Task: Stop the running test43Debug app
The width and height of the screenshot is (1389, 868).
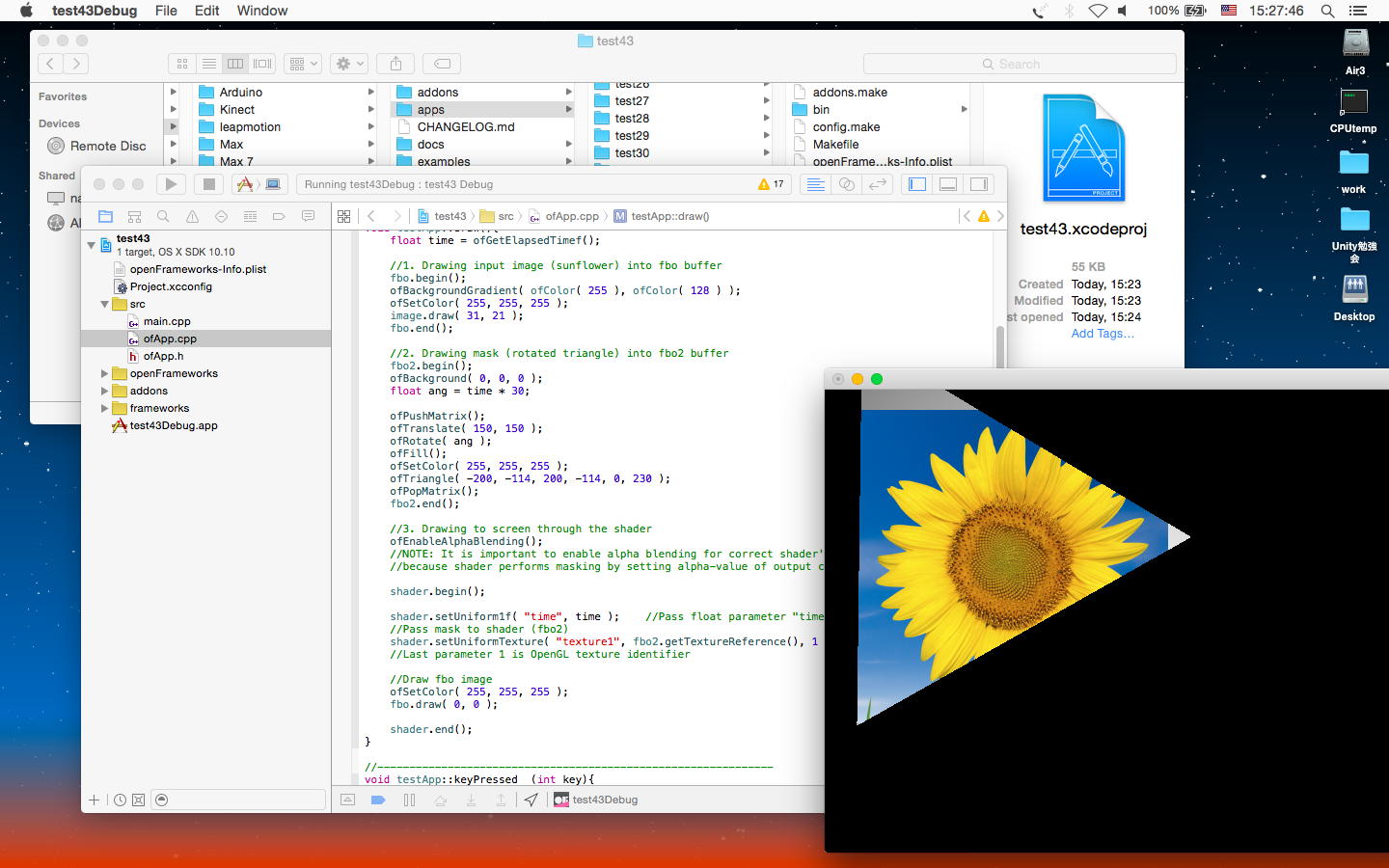Action: point(208,184)
